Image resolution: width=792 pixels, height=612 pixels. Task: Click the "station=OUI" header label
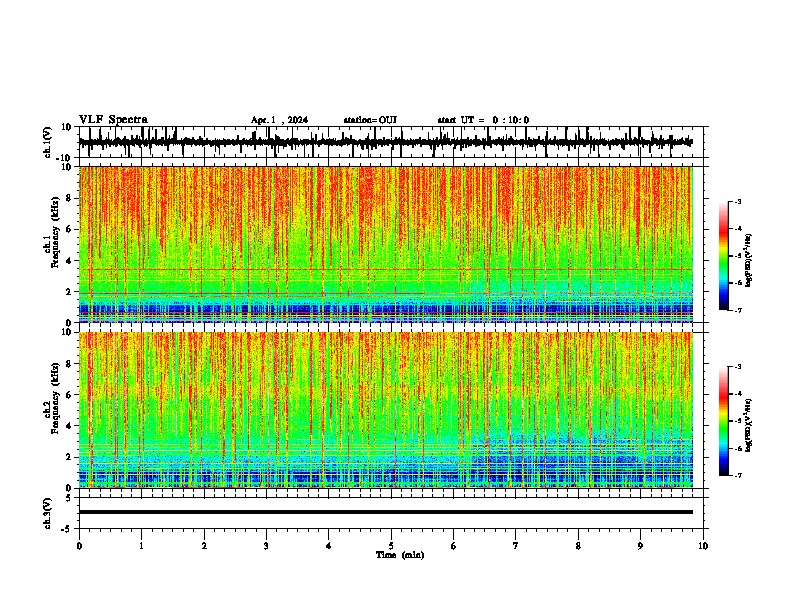click(370, 120)
